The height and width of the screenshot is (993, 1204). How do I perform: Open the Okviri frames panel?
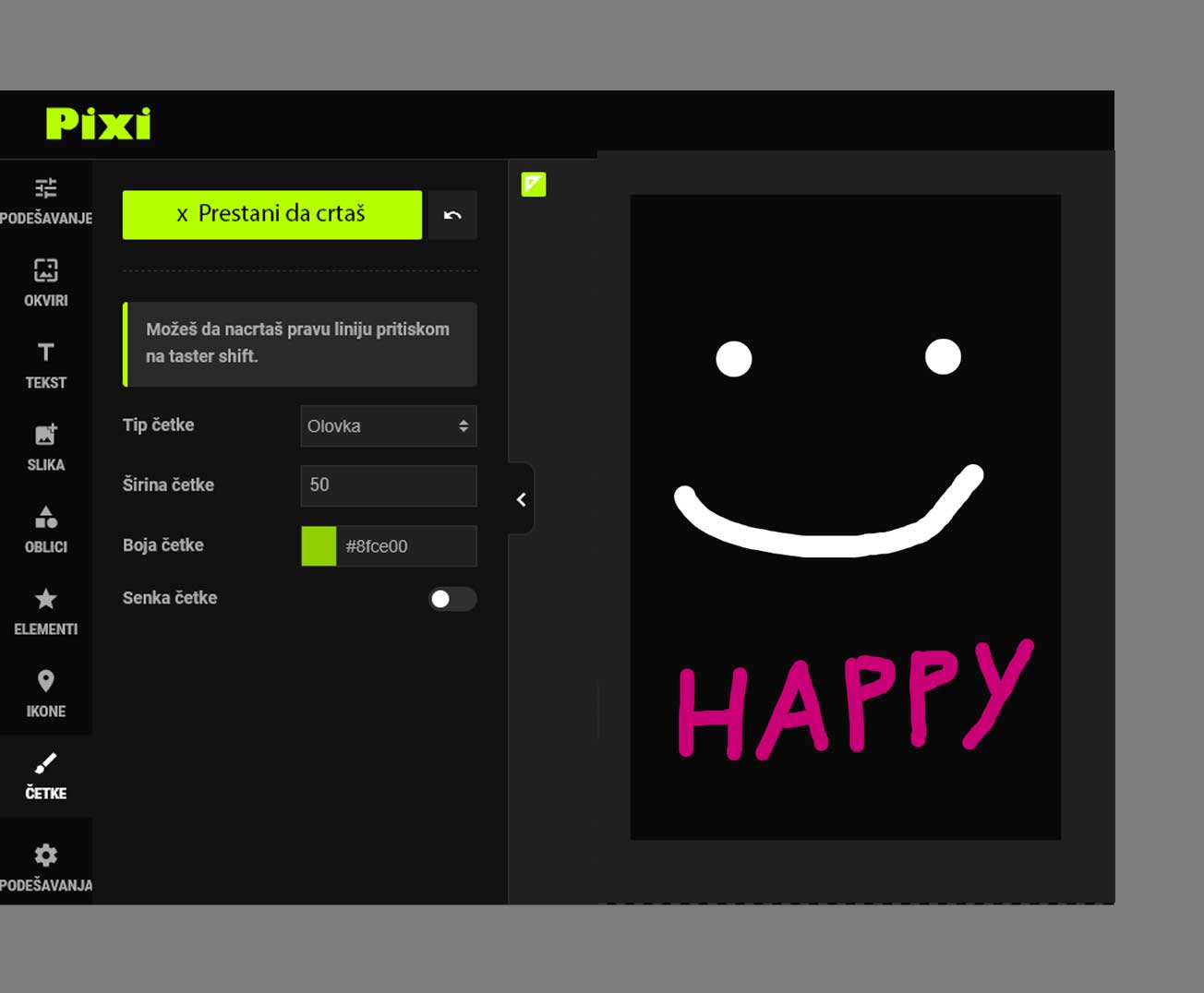(x=45, y=282)
